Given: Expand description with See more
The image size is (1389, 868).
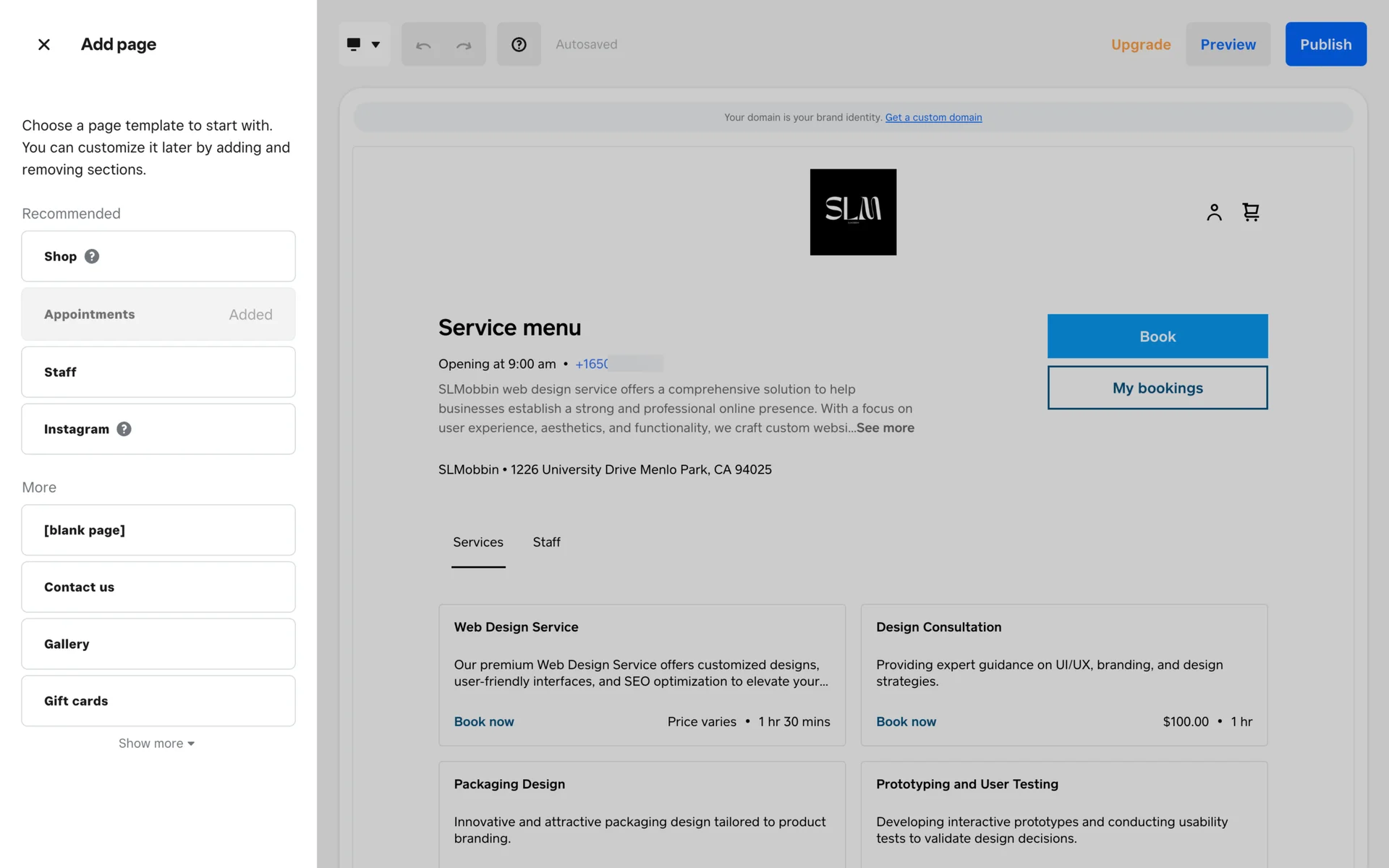Looking at the screenshot, I should (x=885, y=427).
